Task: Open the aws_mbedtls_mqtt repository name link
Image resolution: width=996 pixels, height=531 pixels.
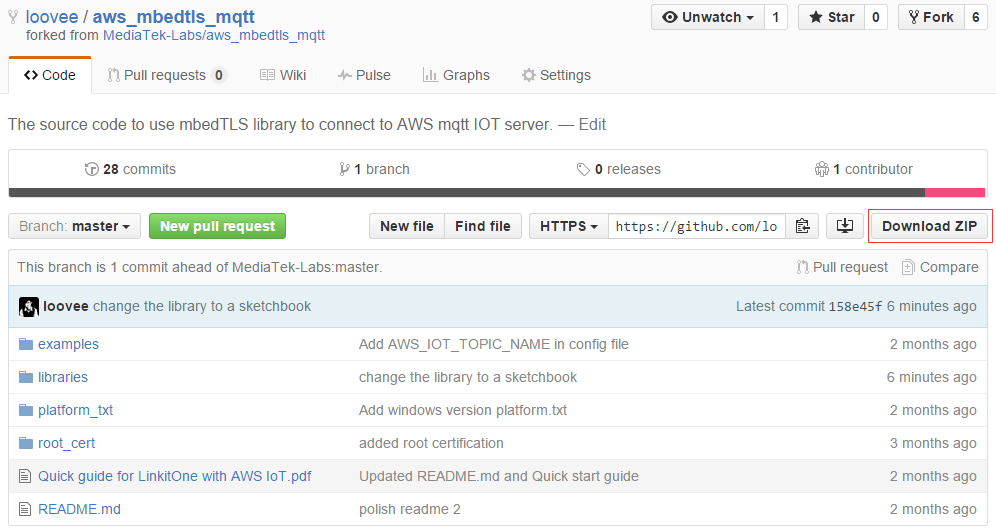Action: 173,17
